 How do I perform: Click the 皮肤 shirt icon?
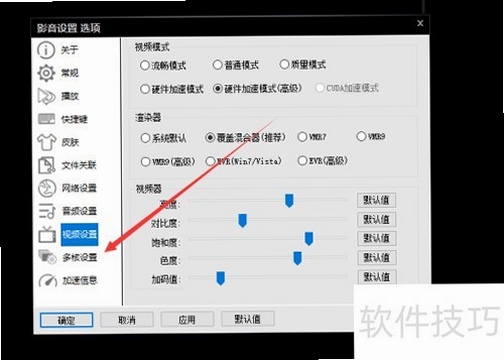click(x=46, y=142)
